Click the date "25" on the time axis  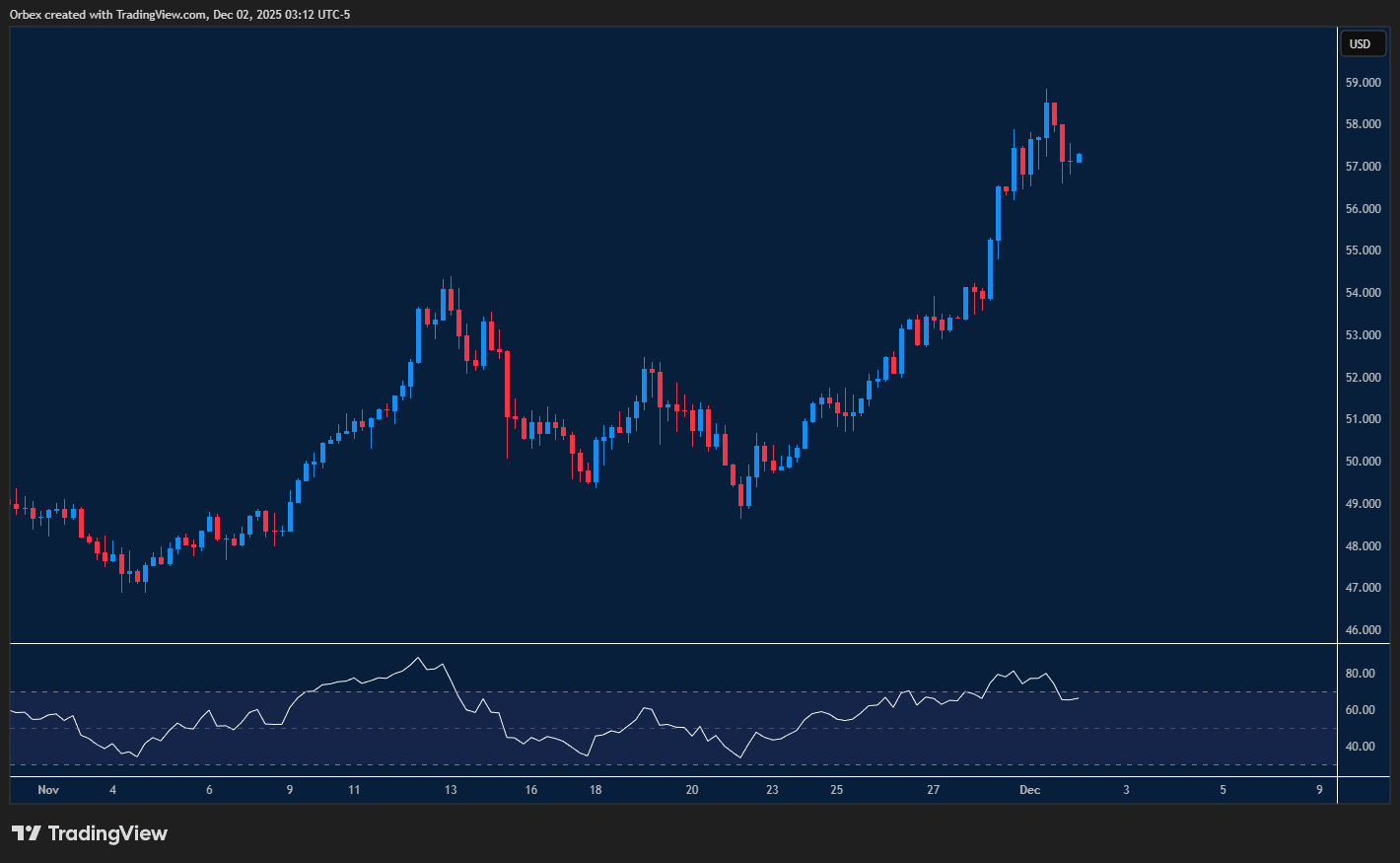pyautogui.click(x=836, y=790)
